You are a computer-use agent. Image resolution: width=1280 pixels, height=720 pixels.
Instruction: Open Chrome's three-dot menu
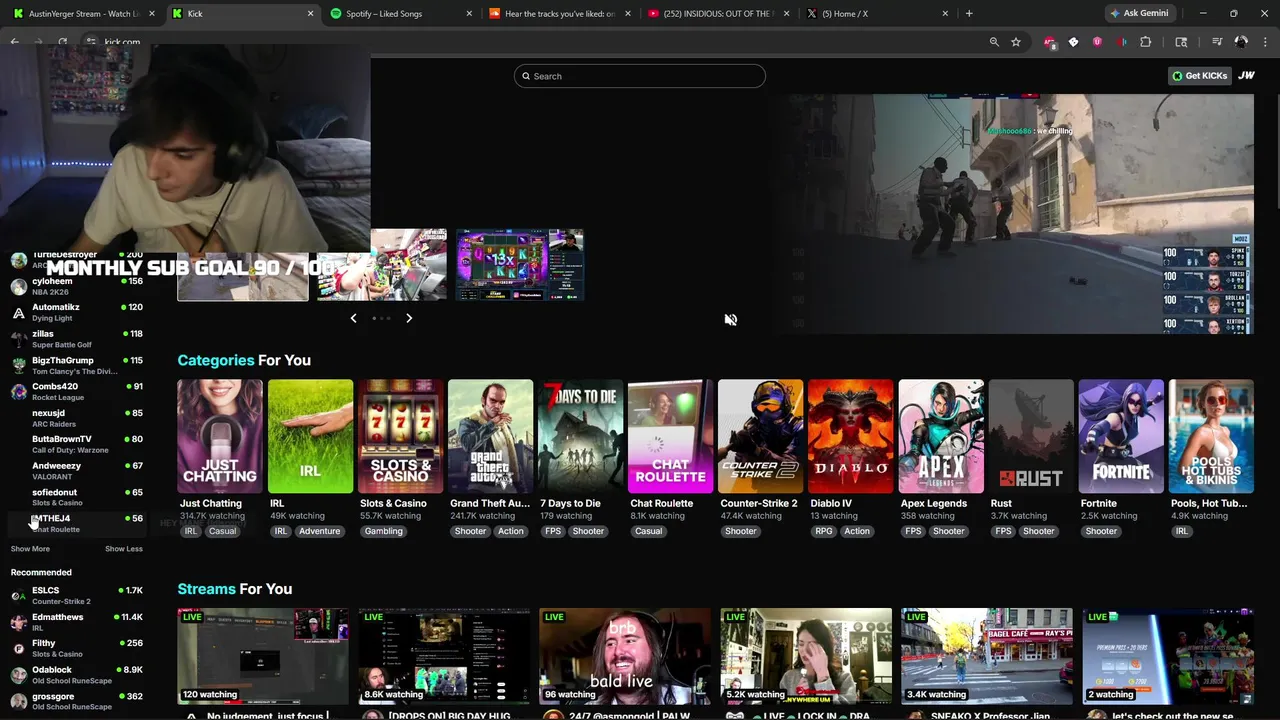point(1265,42)
